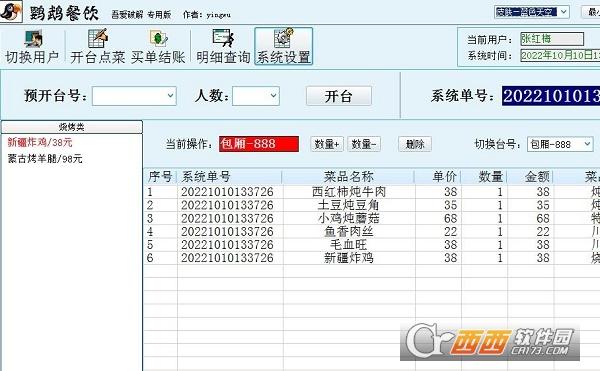Screen dimensions: 600x371
Task: Open the 明细查询 detail query icon
Action: tap(223, 47)
